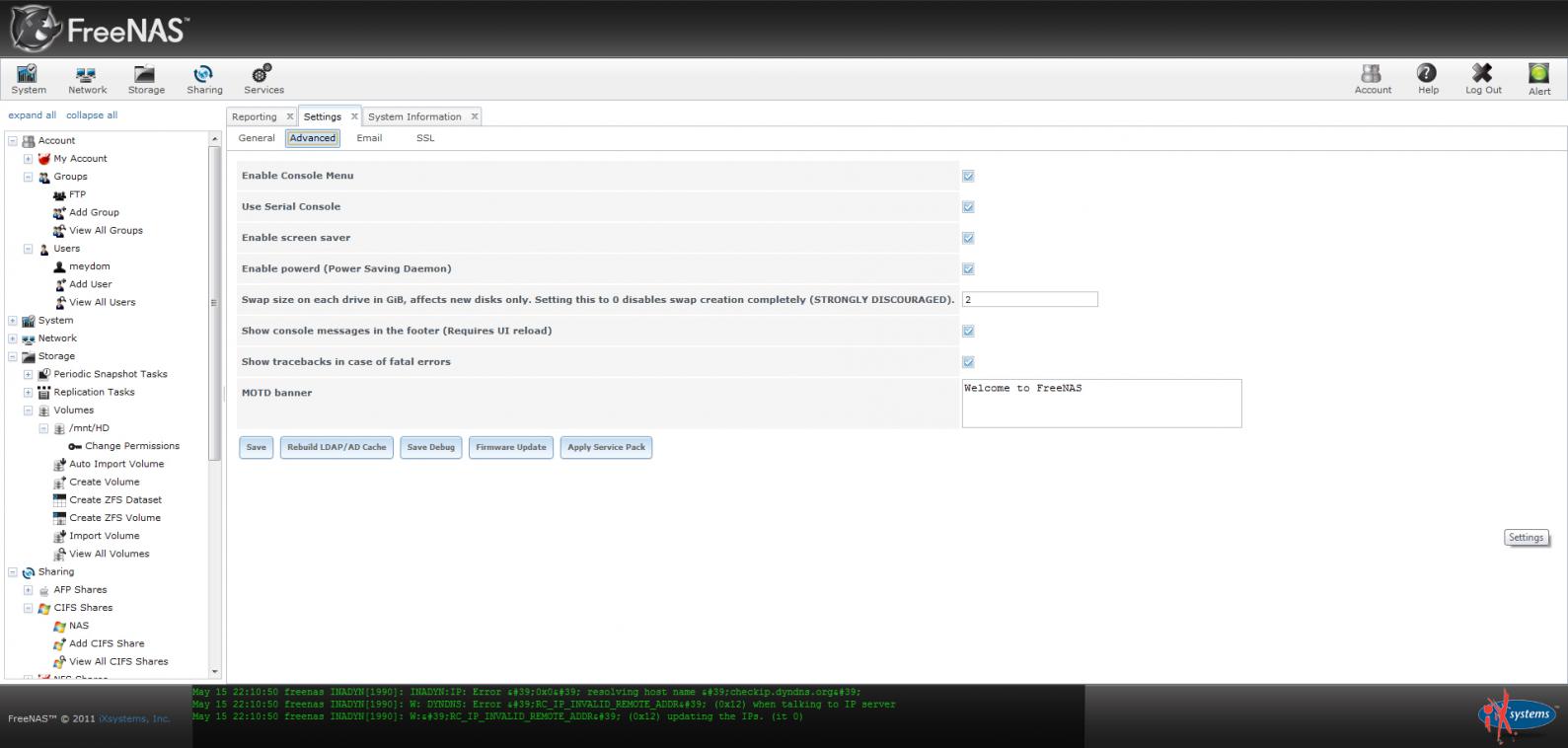This screenshot has height=748, width=1568.
Task: Click the Log Out icon
Action: tap(1483, 80)
